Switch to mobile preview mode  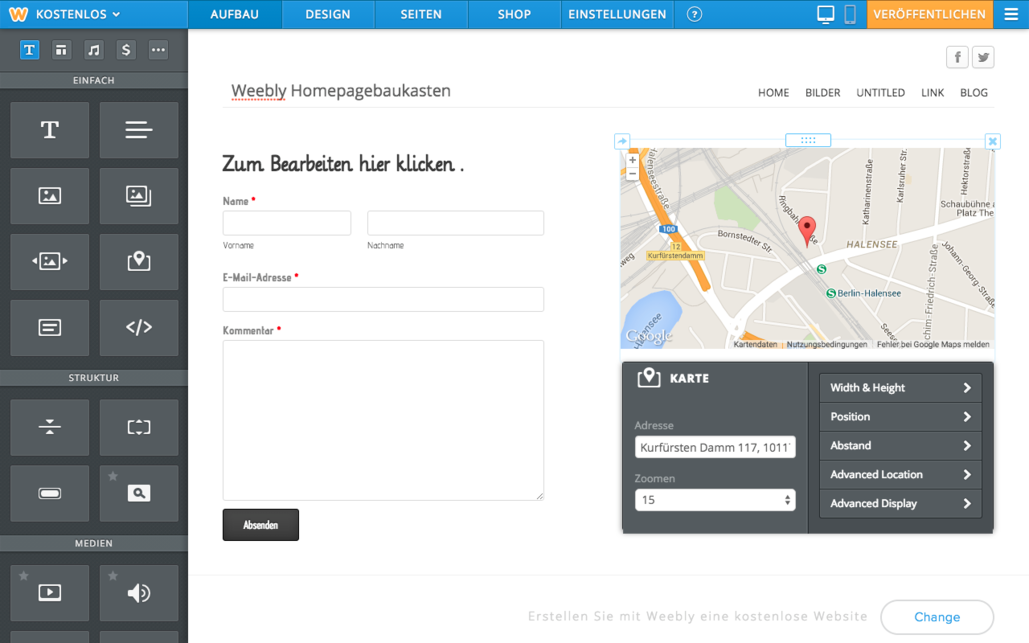pos(850,14)
